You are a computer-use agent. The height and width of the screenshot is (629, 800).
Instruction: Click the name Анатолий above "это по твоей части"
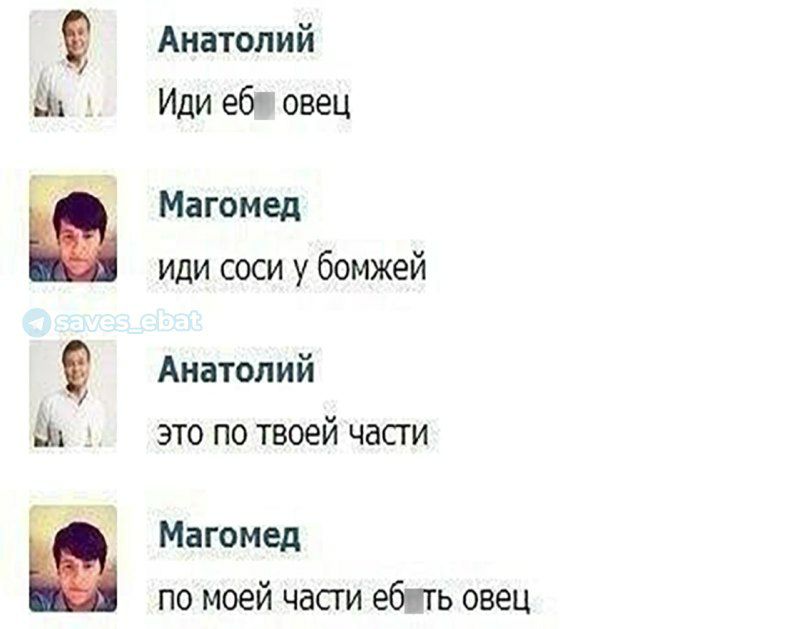tap(236, 369)
